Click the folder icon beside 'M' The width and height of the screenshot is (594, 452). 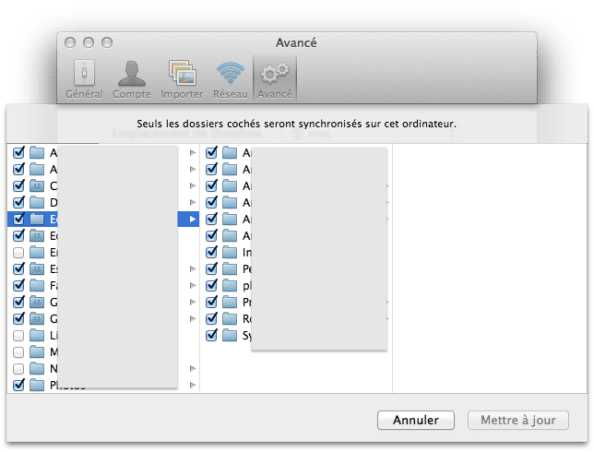point(37,352)
